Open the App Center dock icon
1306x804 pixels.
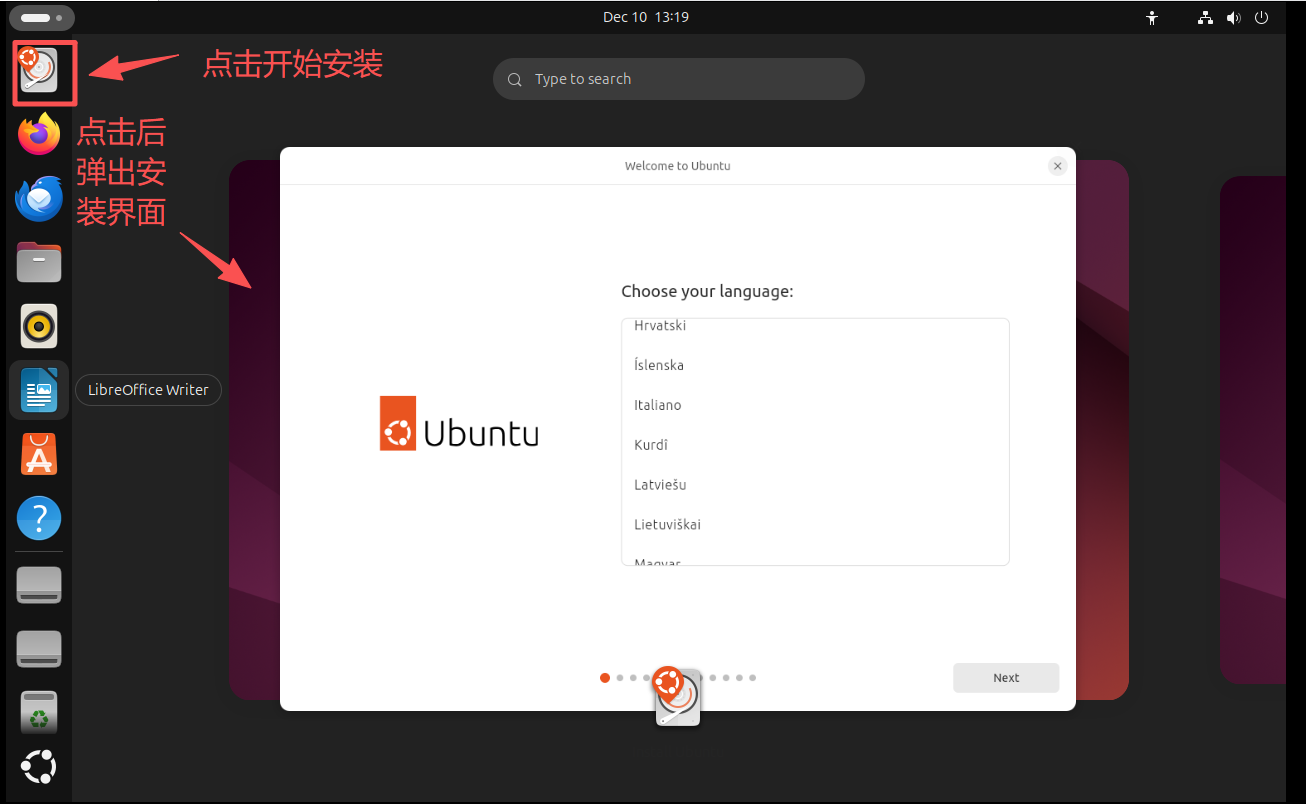coord(39,454)
